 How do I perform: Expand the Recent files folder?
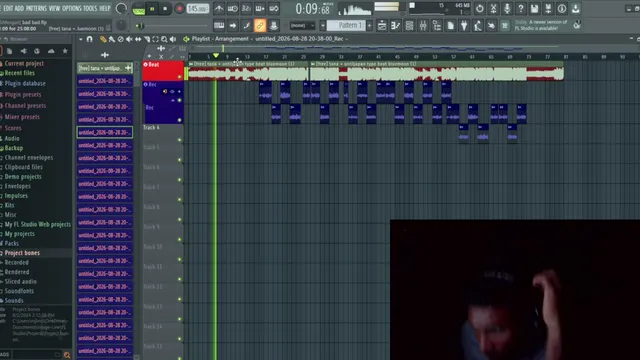click(x=20, y=73)
